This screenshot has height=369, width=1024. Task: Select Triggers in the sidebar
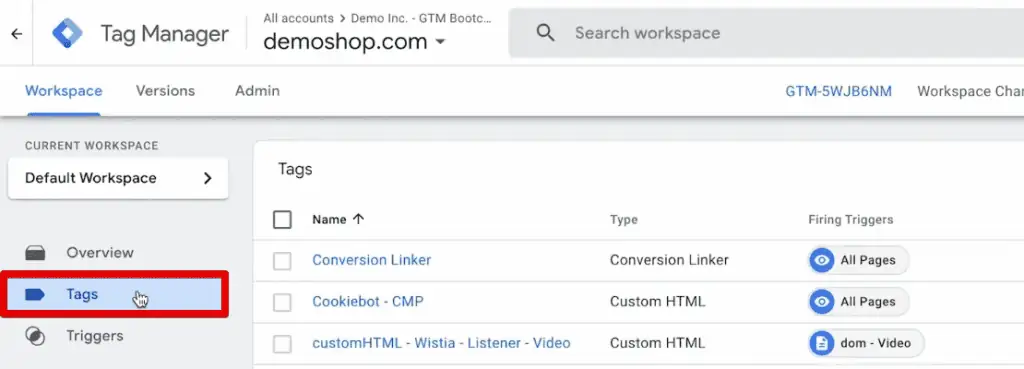[x=95, y=336]
